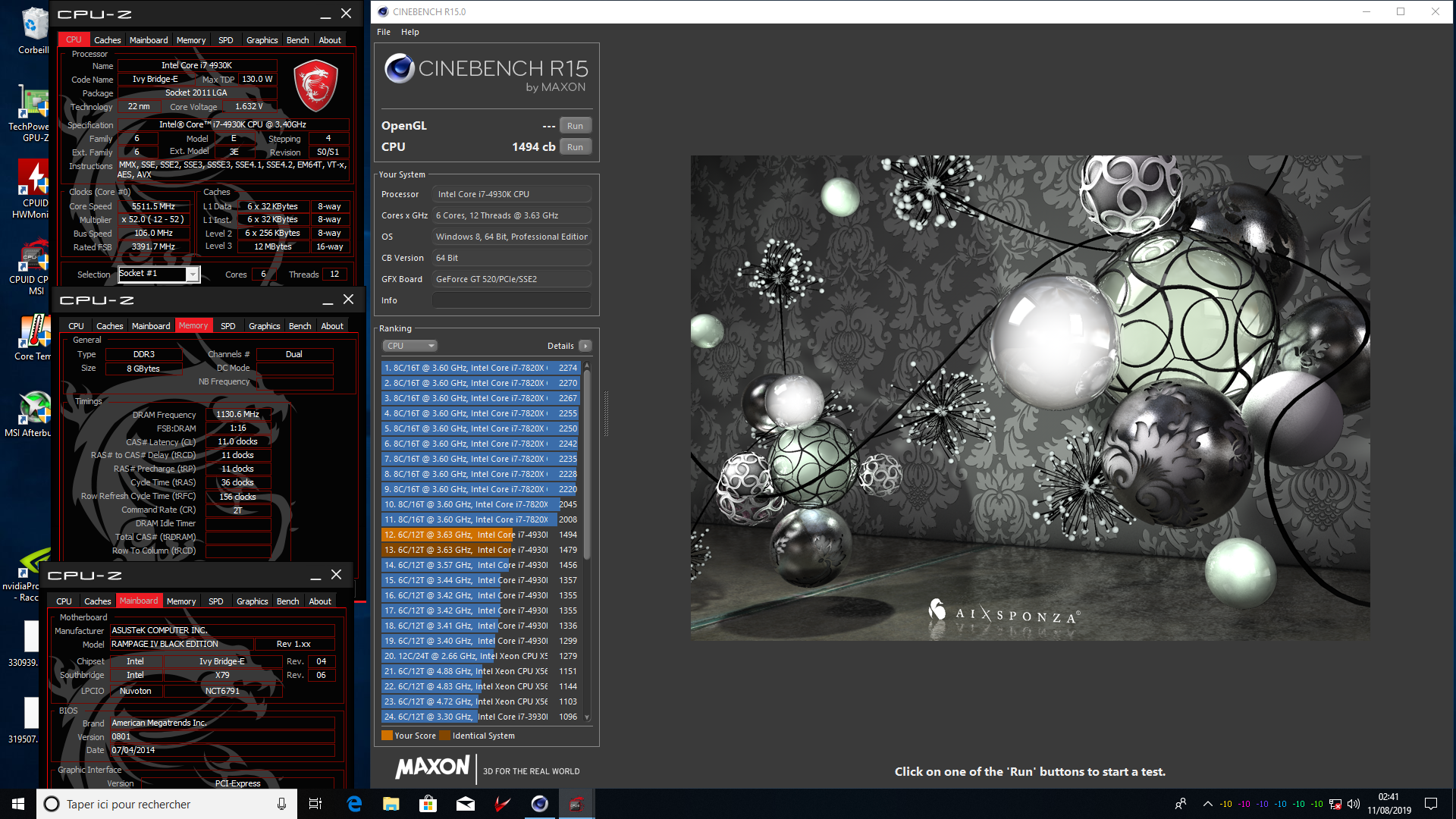1456x819 pixels.
Task: Open Cinebench File menu
Action: coord(384,32)
